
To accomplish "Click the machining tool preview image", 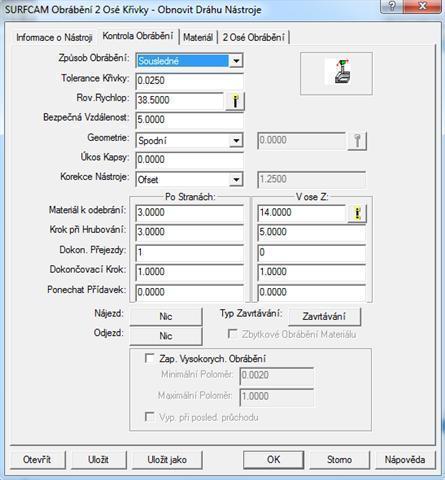I will click(x=336, y=73).
